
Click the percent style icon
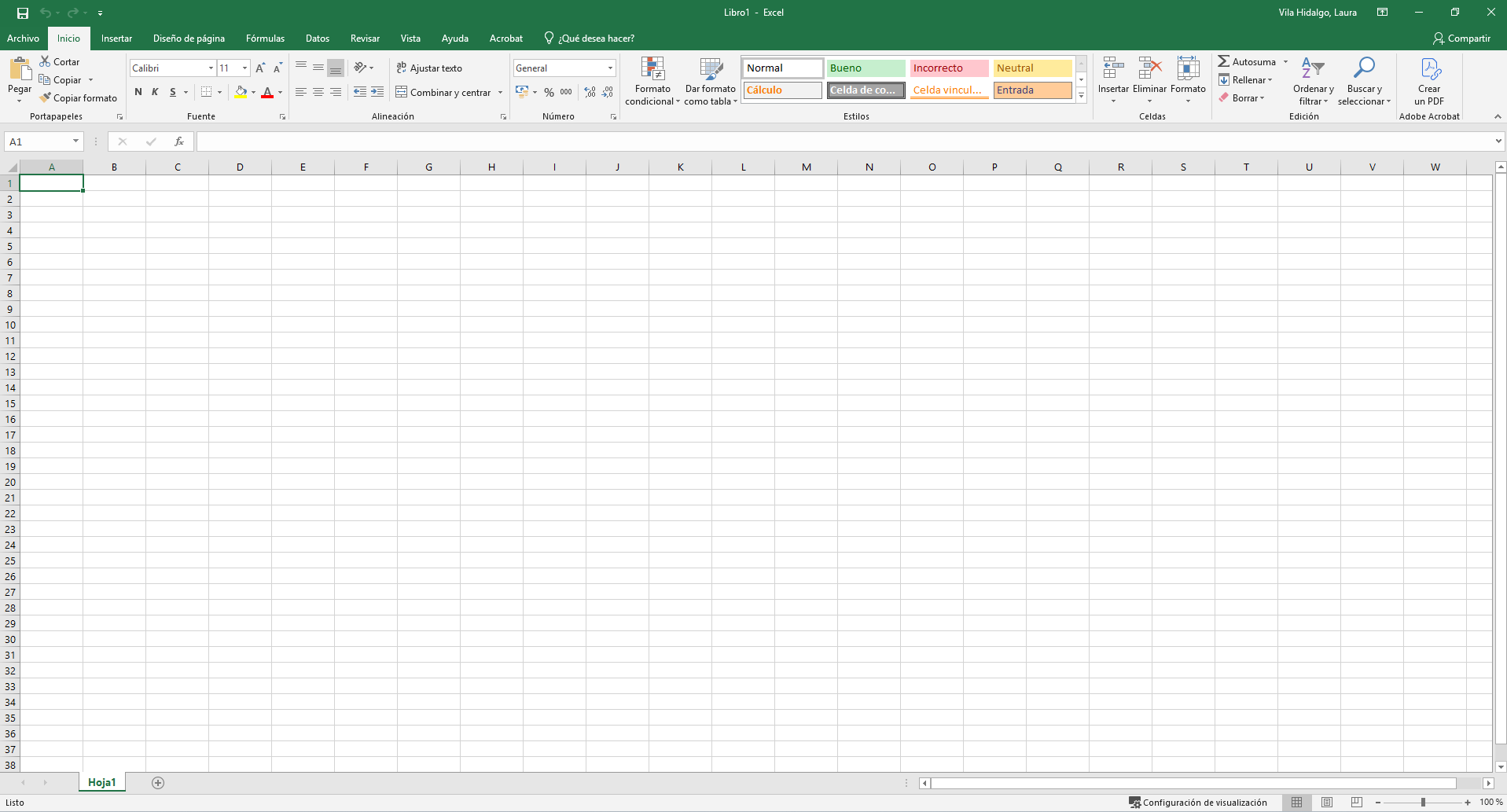point(549,93)
